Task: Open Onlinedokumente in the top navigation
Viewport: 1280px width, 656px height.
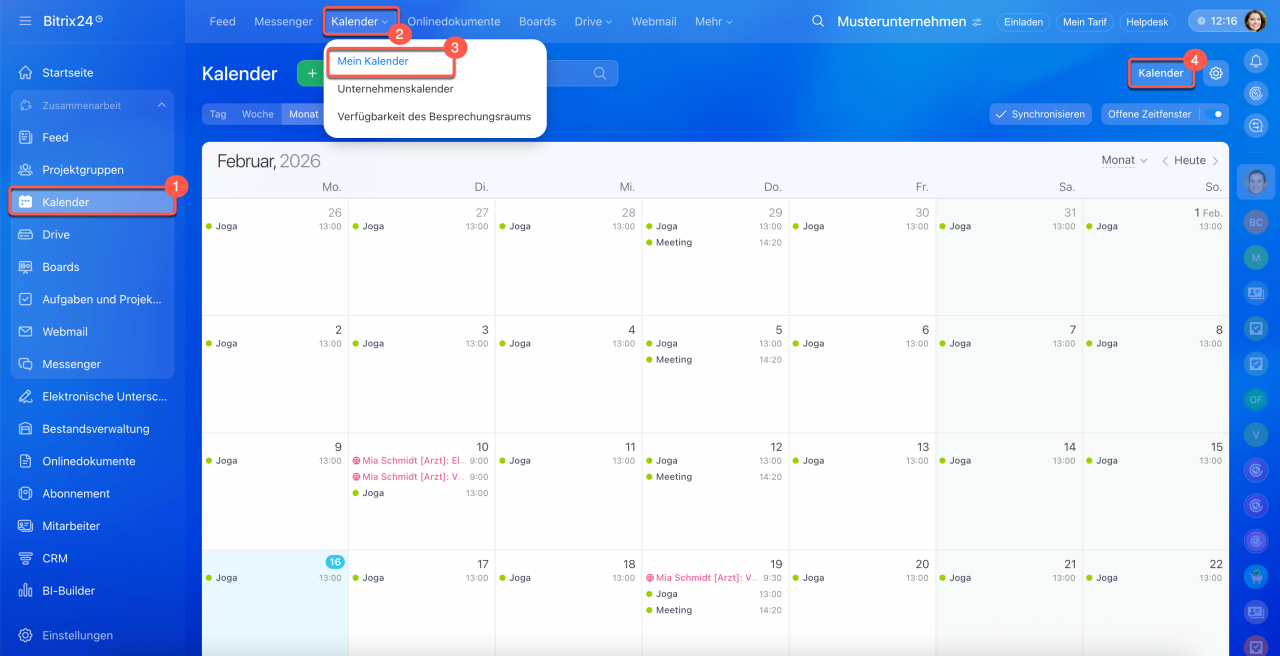Action: click(x=454, y=21)
